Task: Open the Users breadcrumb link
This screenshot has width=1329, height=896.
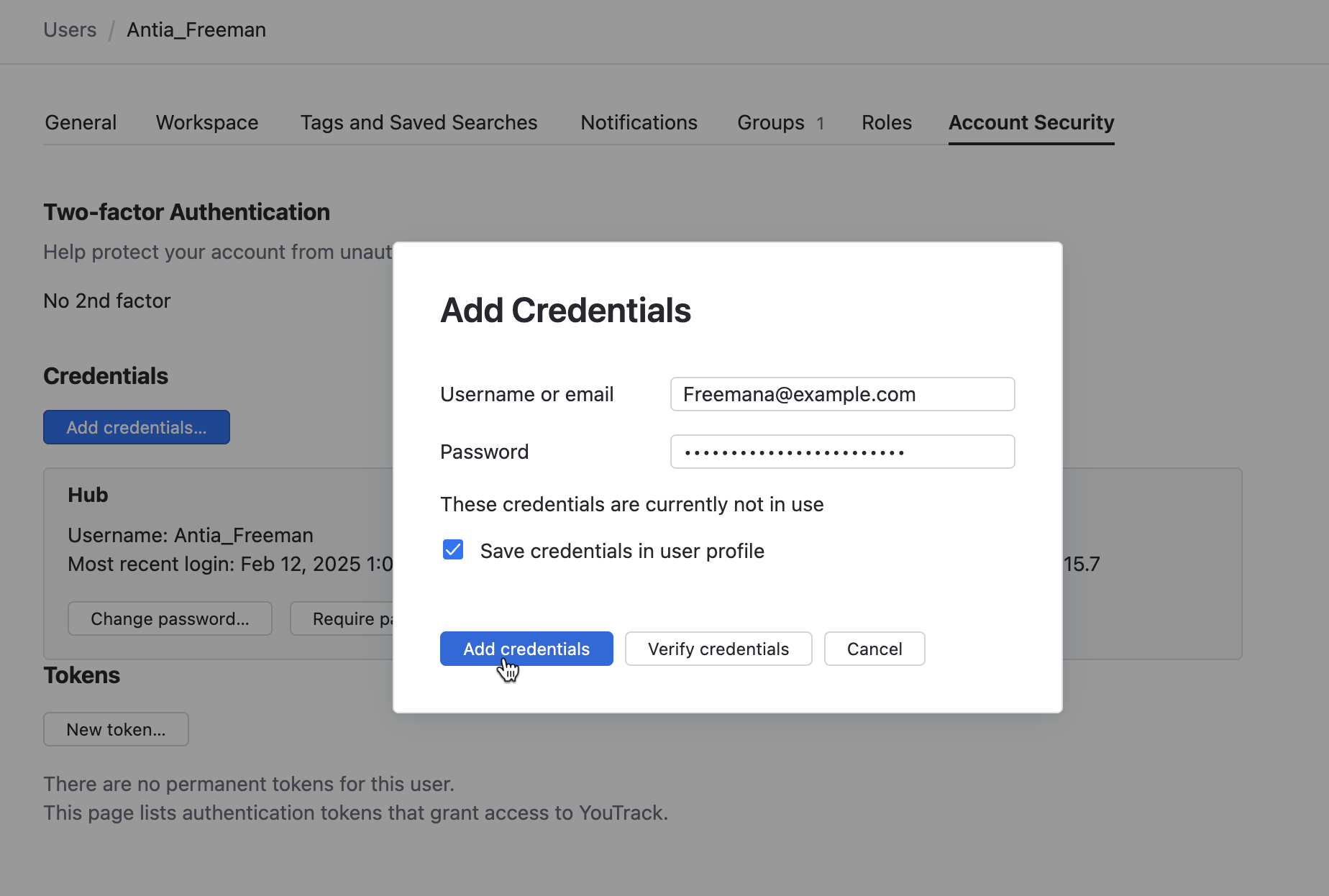Action: [70, 29]
